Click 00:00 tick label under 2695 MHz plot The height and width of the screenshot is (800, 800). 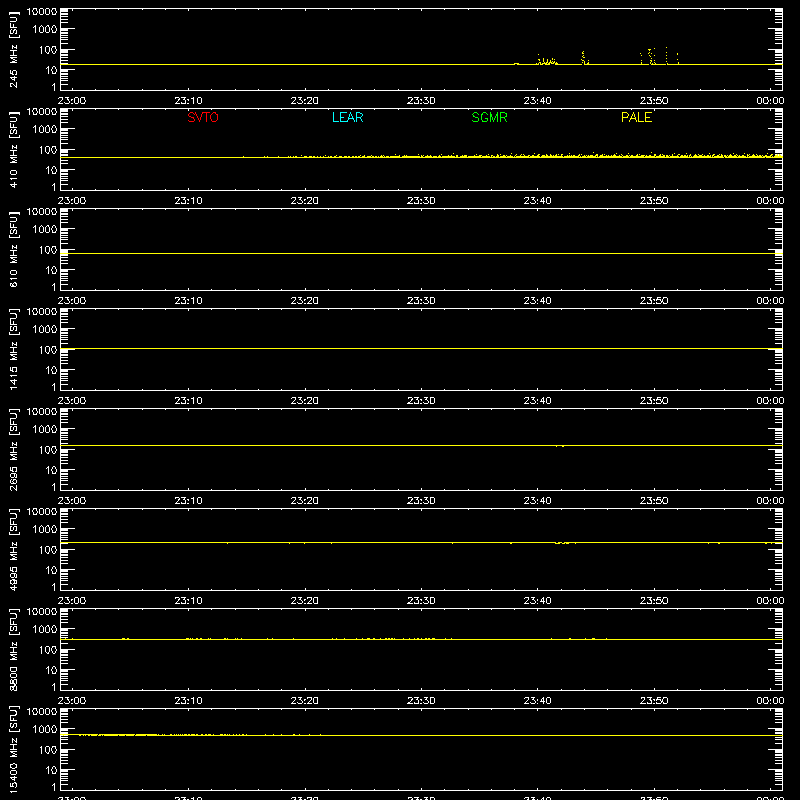(x=770, y=501)
